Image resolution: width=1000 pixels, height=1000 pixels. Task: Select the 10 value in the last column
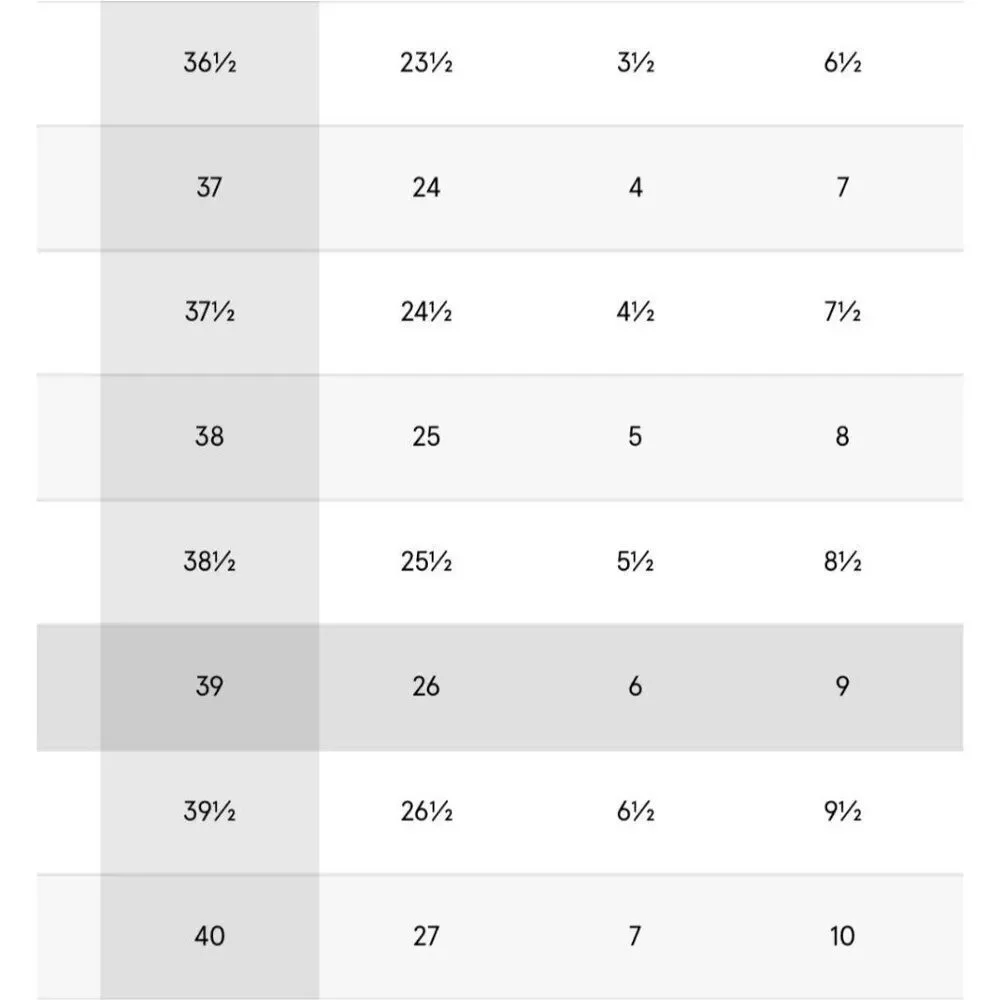(x=842, y=936)
